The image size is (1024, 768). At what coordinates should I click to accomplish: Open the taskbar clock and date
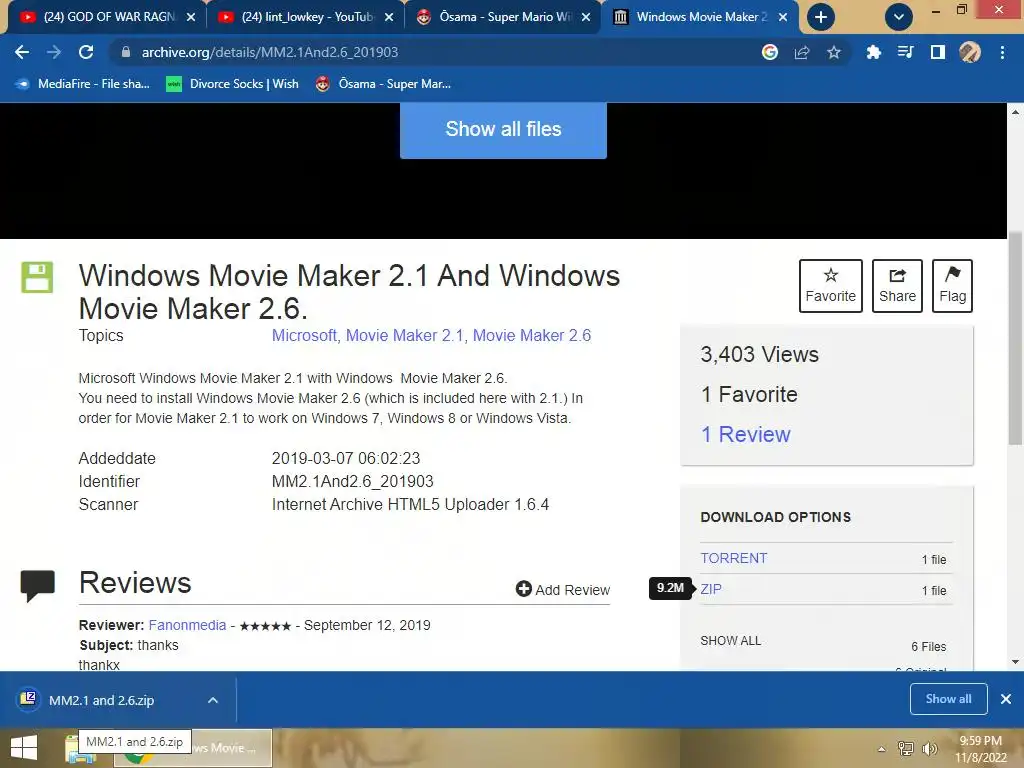tap(981, 749)
